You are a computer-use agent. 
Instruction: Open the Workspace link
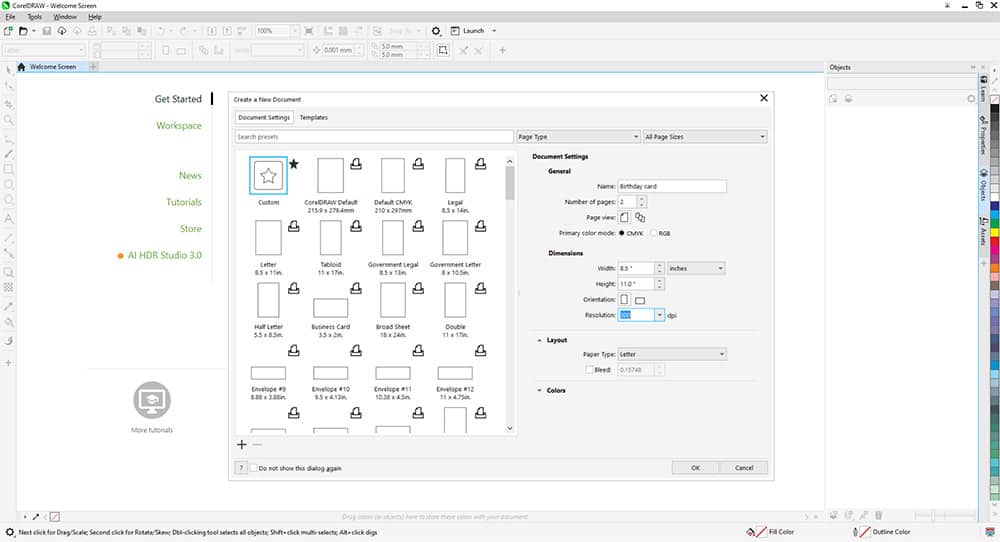(179, 126)
